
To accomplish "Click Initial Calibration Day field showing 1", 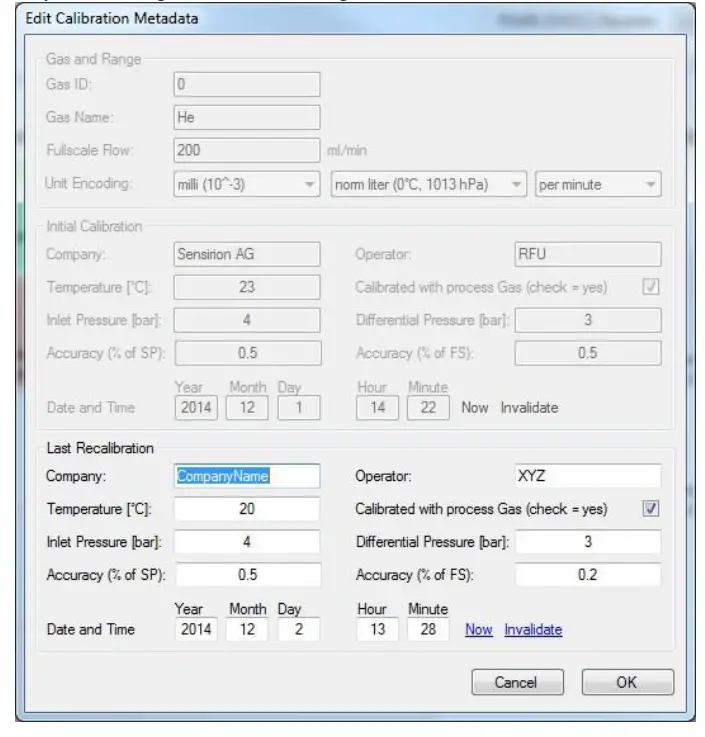I will (x=298, y=408).
